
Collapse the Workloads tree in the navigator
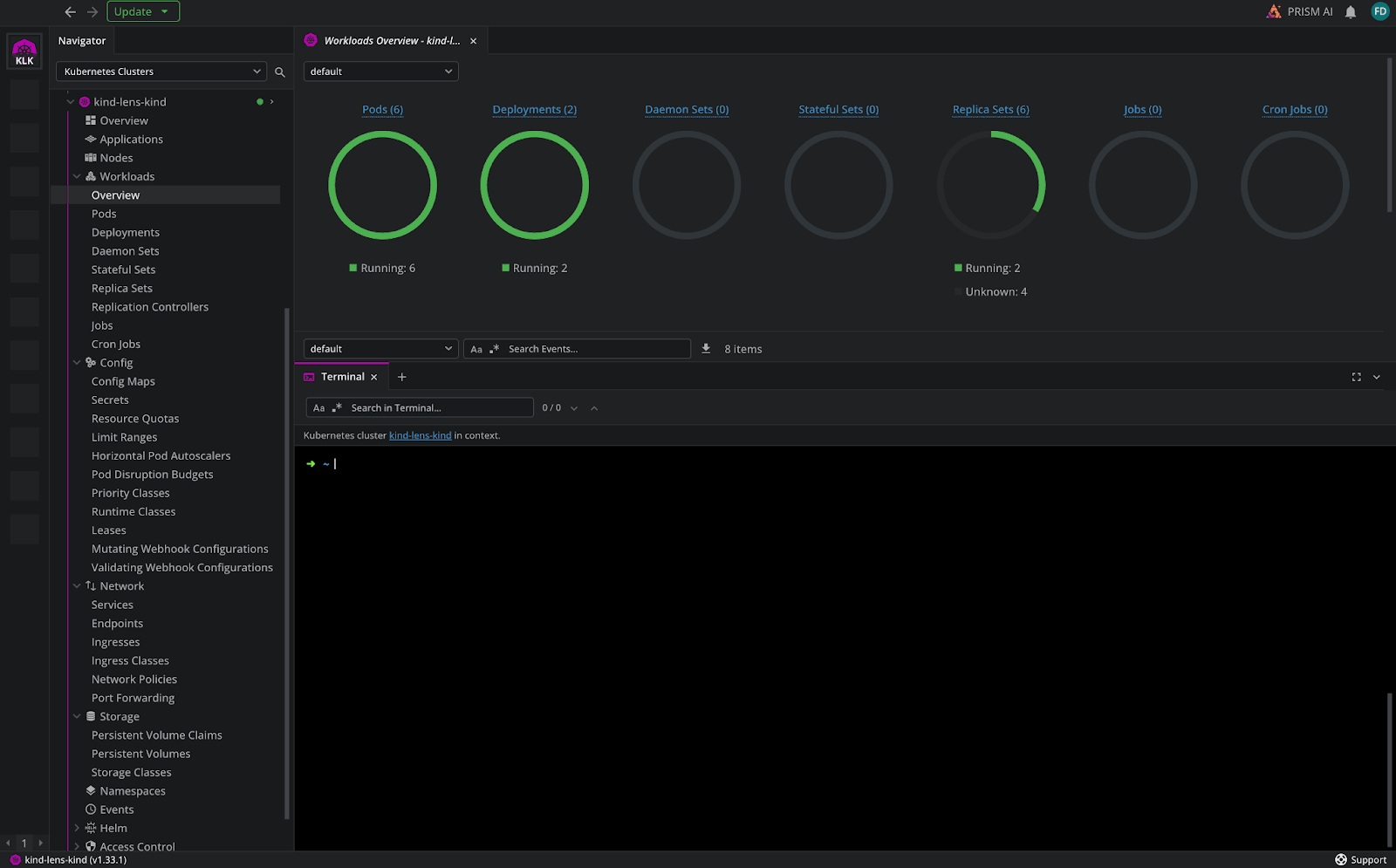click(77, 175)
